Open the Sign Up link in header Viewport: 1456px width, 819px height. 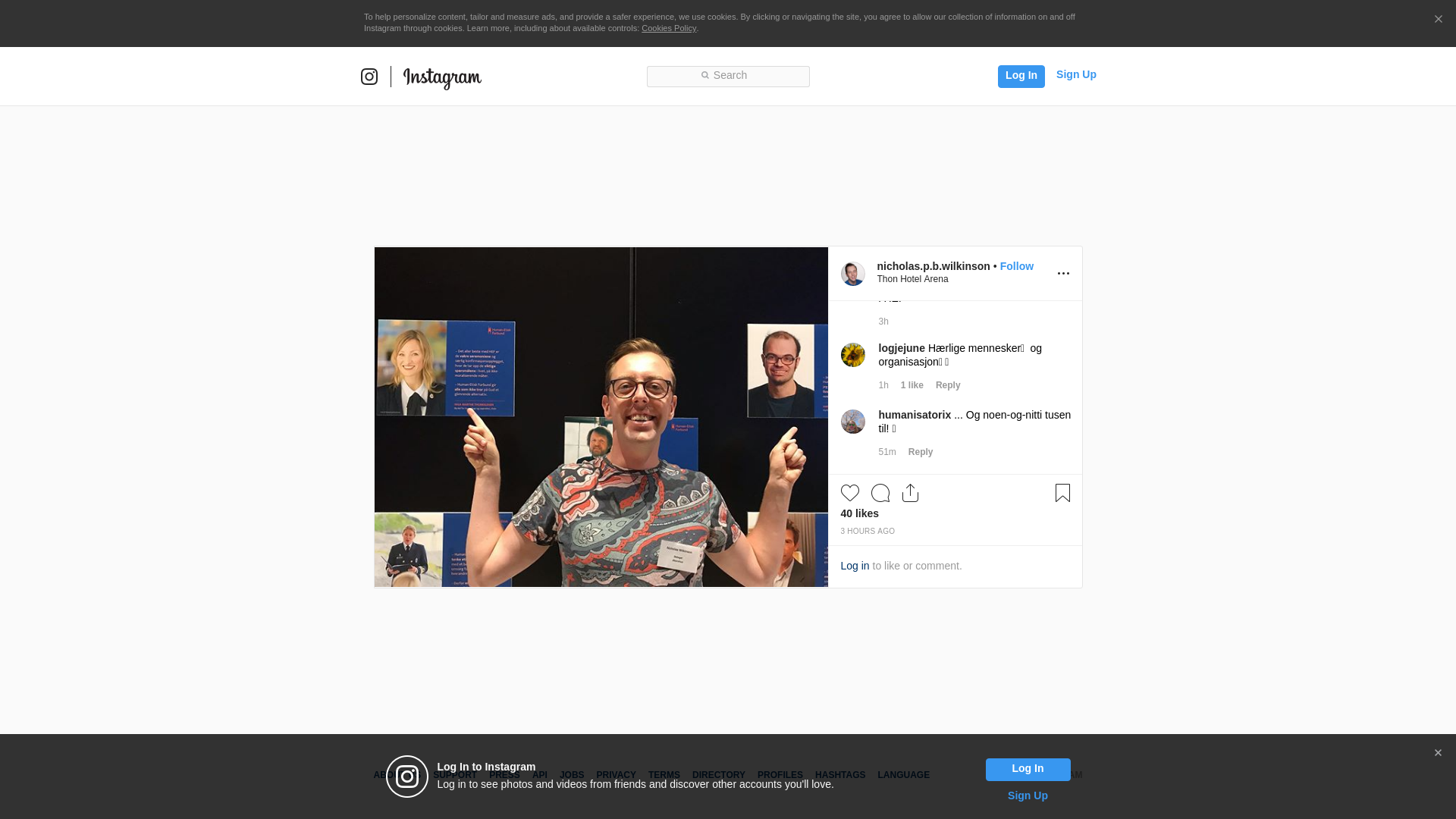1076,74
